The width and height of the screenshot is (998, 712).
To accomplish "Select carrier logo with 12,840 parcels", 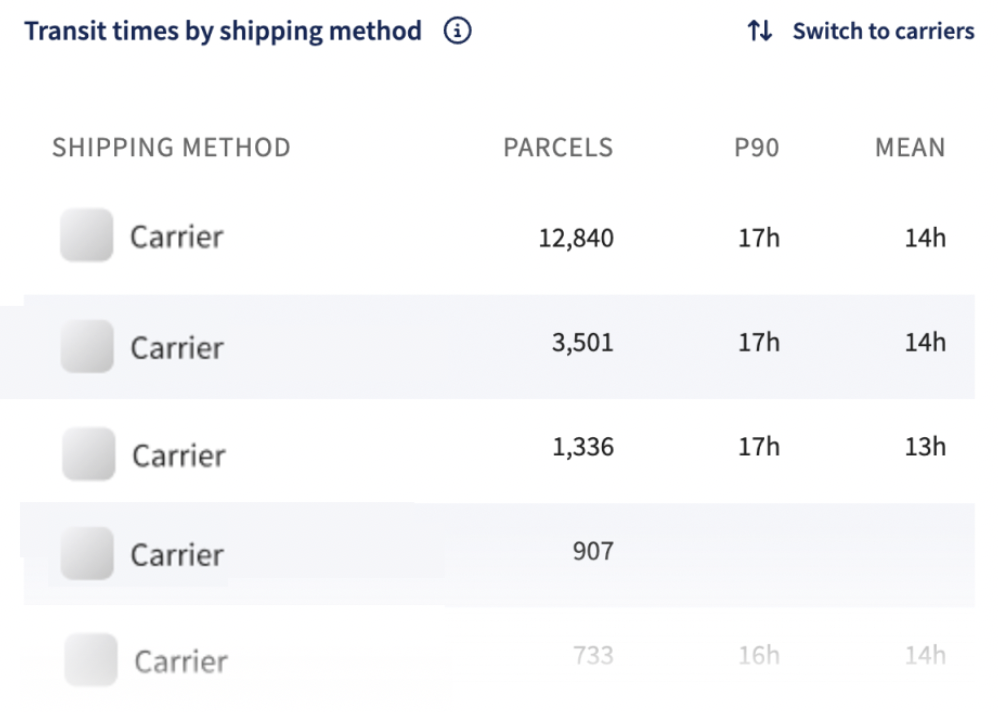I will click(87, 235).
